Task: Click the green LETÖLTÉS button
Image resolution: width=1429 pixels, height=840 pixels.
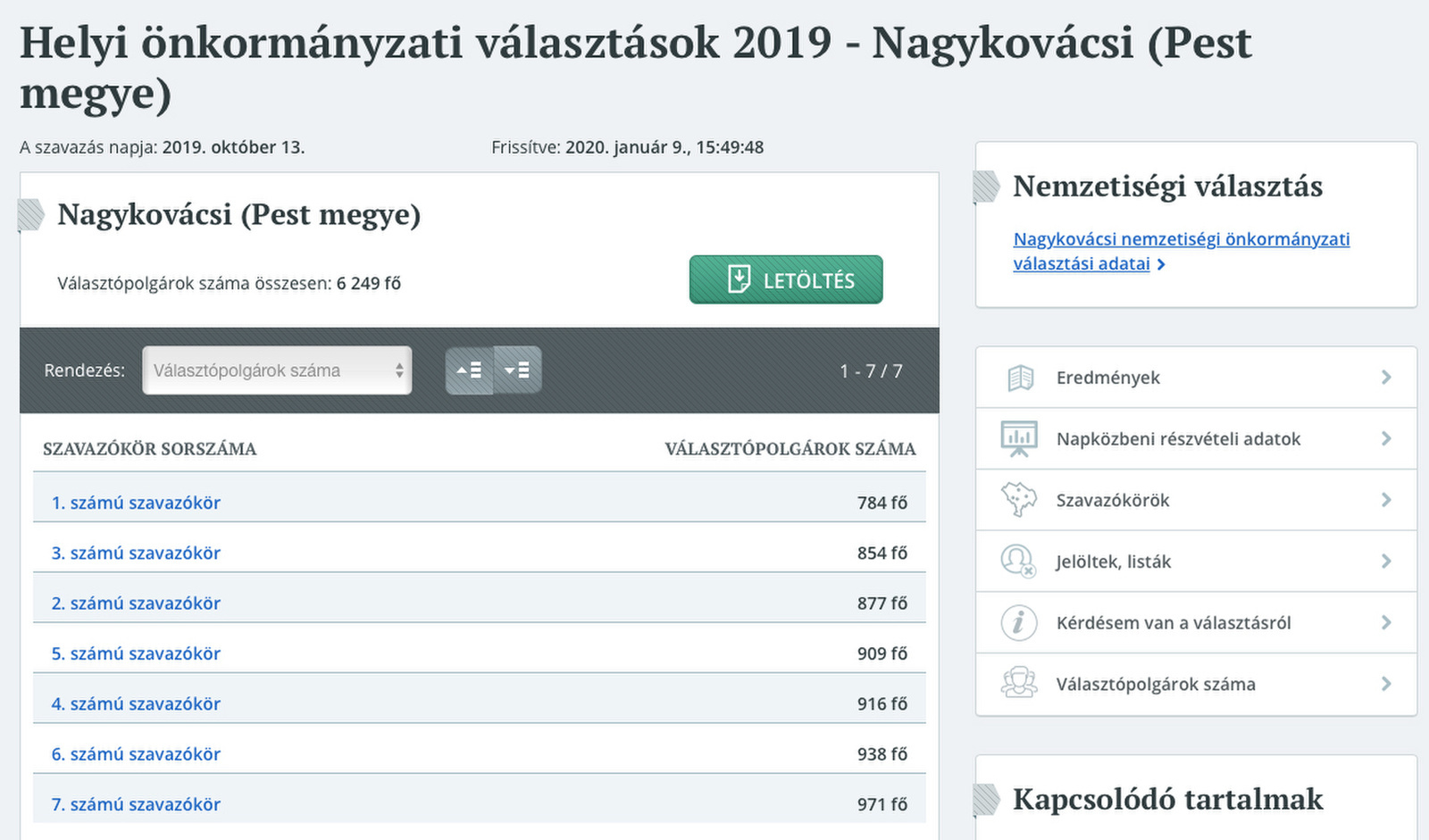Action: tap(786, 279)
